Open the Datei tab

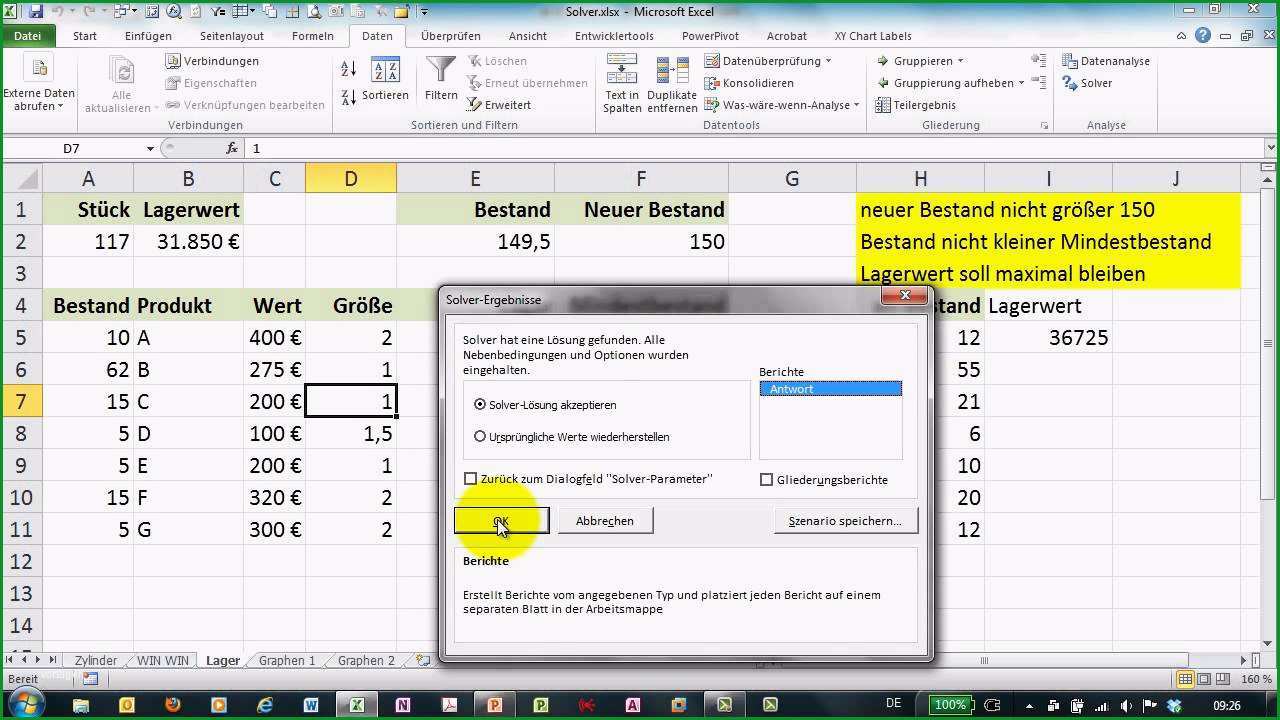[x=28, y=36]
